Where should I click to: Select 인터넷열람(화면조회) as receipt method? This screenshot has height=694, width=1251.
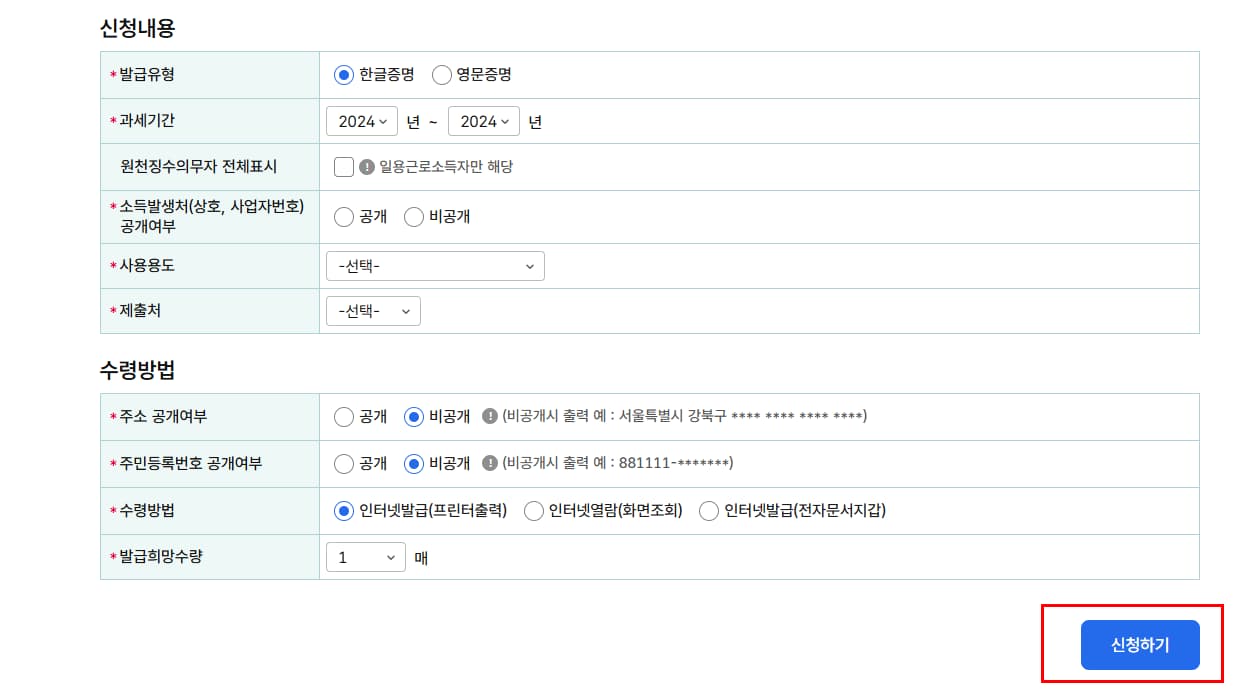[x=532, y=510]
